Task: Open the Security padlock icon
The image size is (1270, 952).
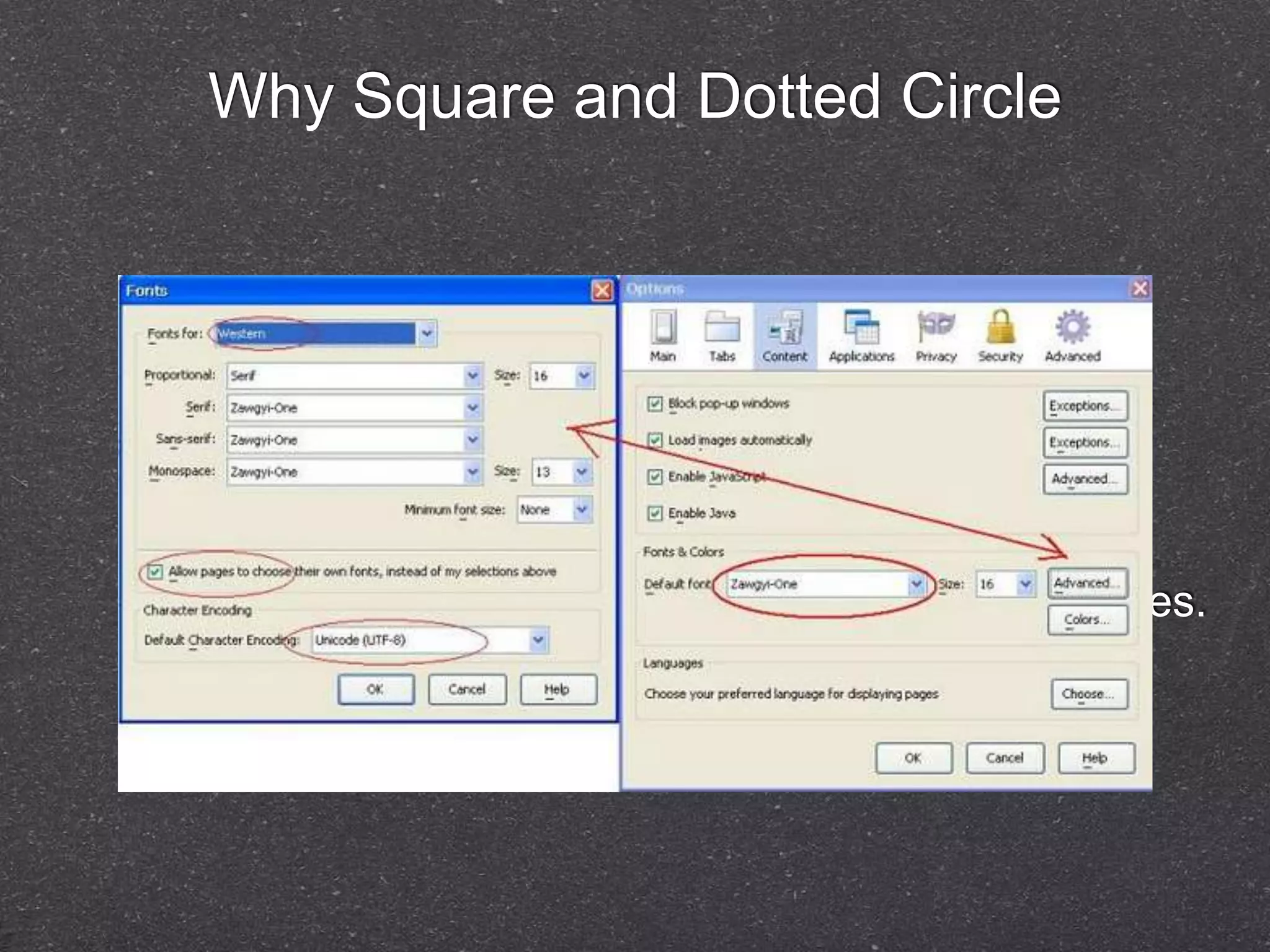Action: click(x=1000, y=337)
